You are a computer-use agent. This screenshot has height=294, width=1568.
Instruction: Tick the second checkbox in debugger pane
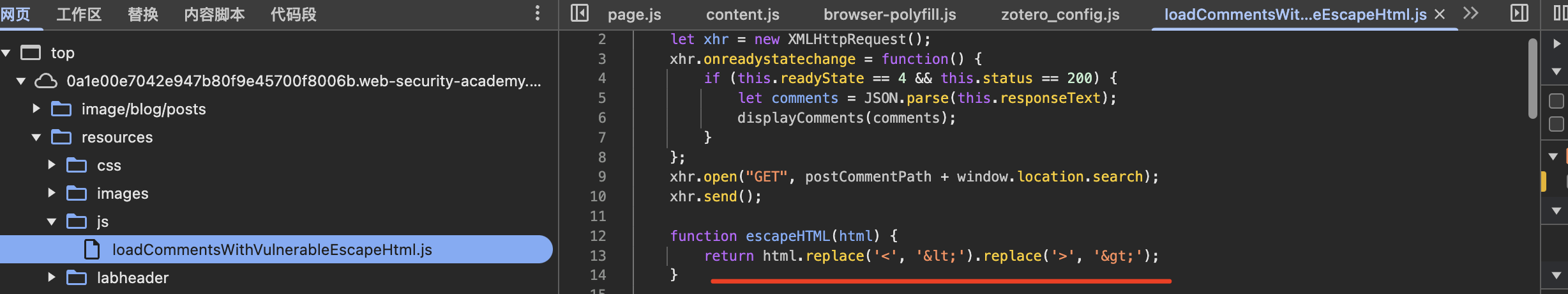point(1556,124)
